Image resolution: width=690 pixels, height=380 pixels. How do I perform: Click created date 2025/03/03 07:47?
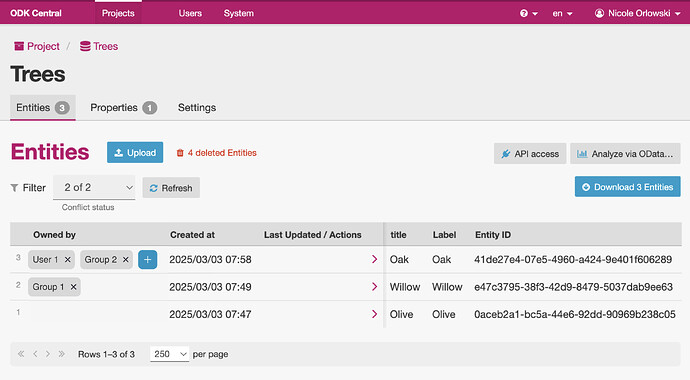(210, 314)
